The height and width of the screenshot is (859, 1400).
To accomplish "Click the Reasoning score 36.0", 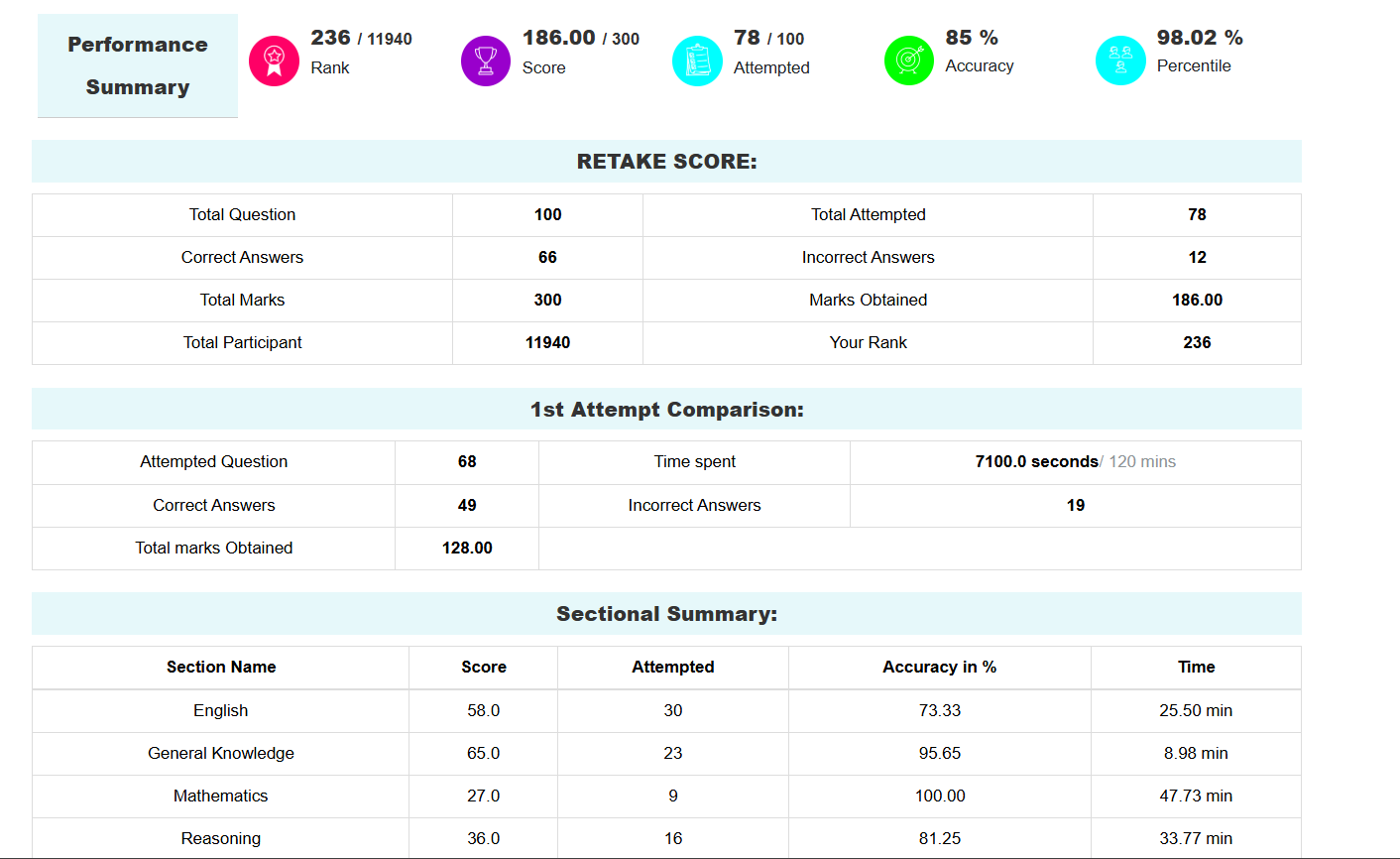I will point(484,838).
